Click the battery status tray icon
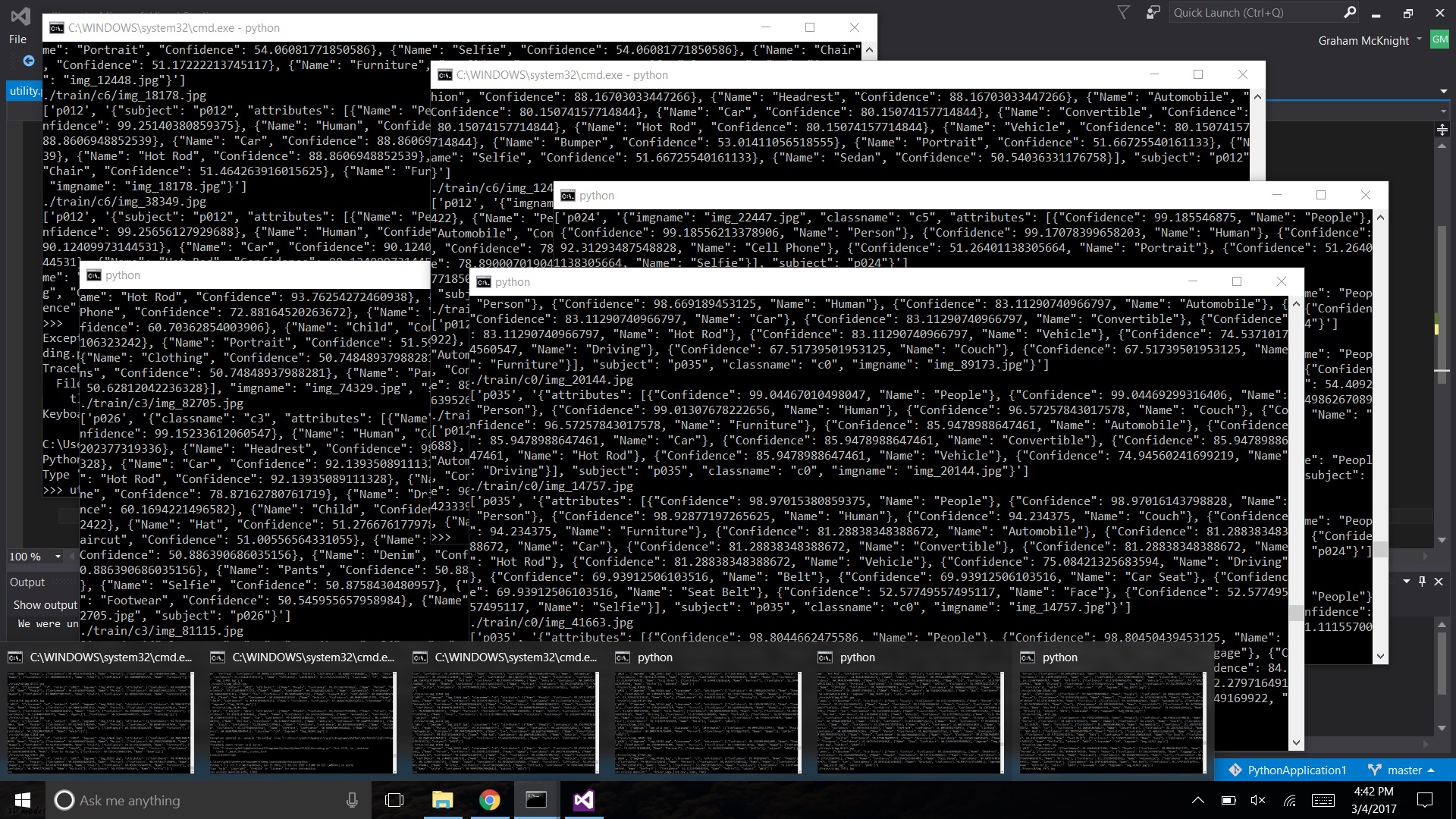 pyautogui.click(x=1228, y=800)
